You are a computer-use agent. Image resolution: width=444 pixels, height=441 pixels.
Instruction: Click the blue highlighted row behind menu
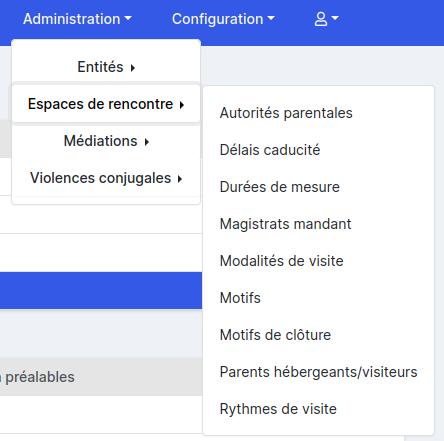(x=101, y=290)
